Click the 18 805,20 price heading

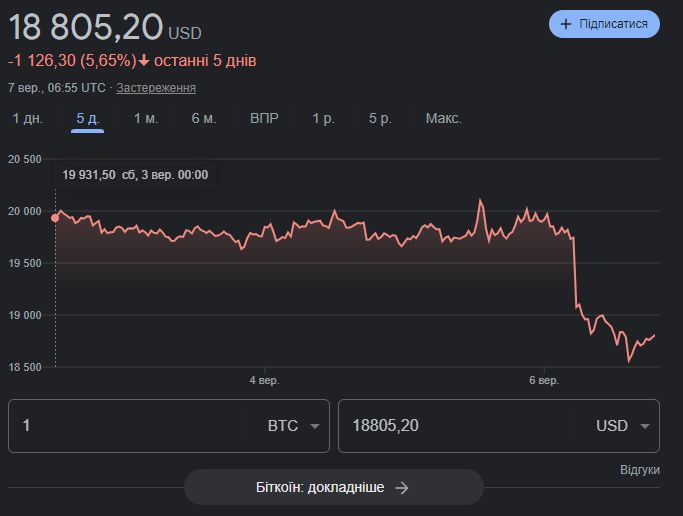(85, 27)
